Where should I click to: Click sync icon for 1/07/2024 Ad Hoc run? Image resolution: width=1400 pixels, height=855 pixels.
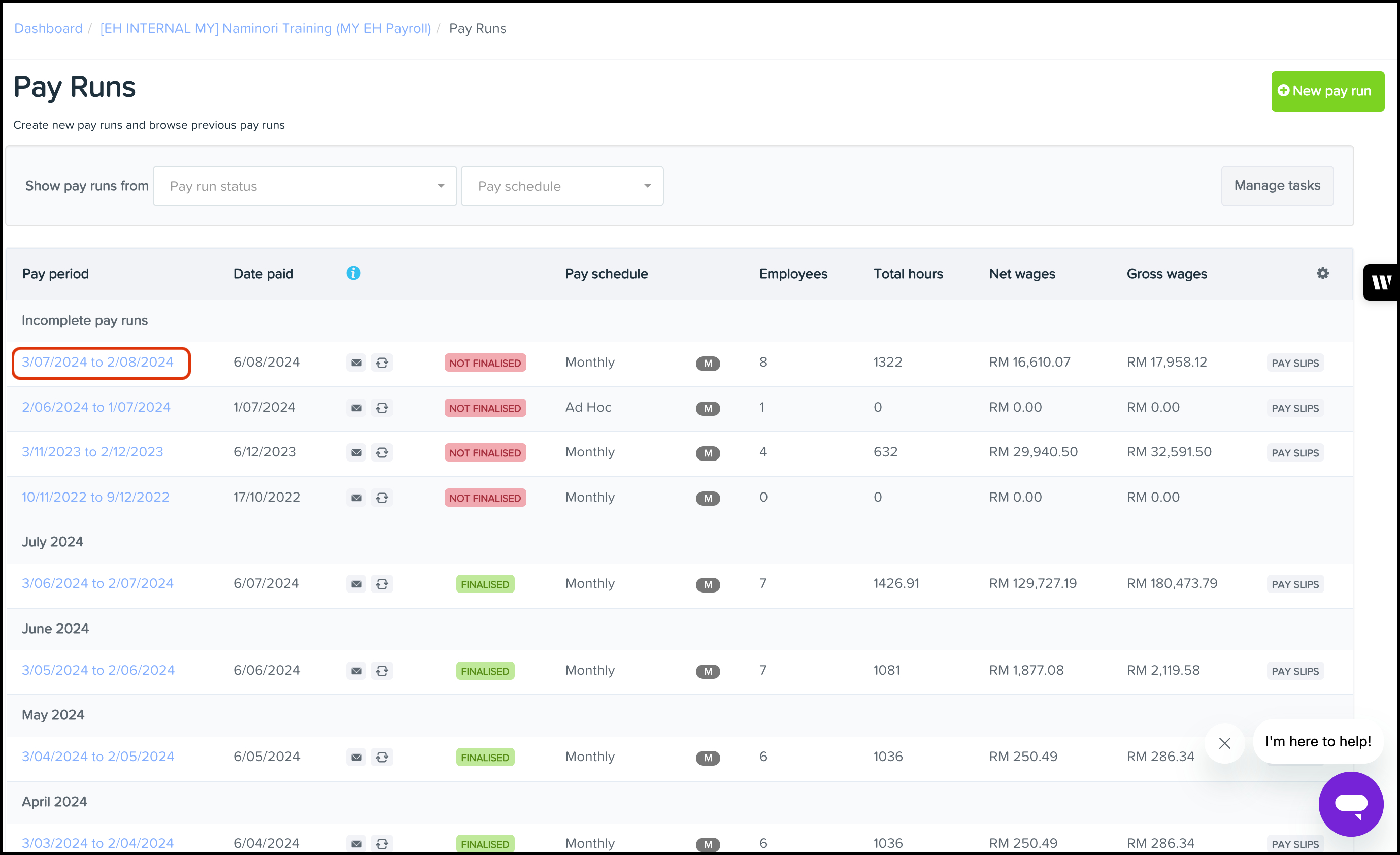[x=382, y=408]
